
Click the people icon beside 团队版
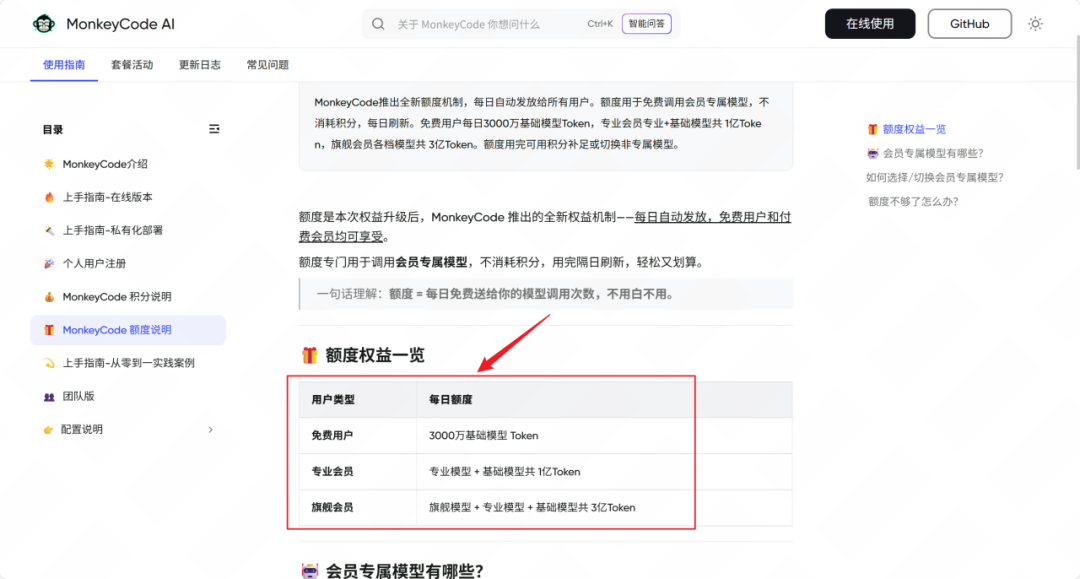click(49, 397)
